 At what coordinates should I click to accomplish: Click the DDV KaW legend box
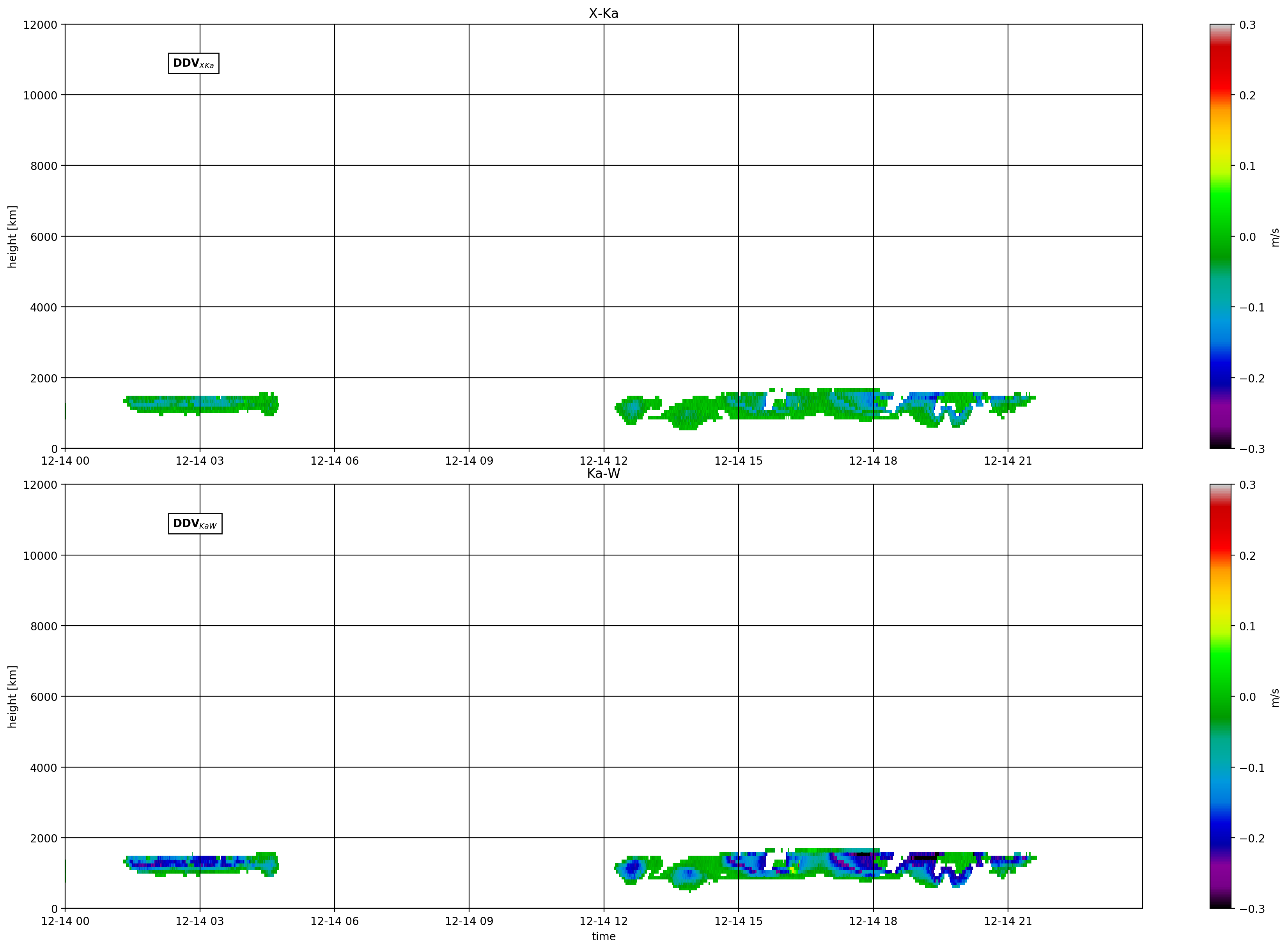pyautogui.click(x=195, y=524)
